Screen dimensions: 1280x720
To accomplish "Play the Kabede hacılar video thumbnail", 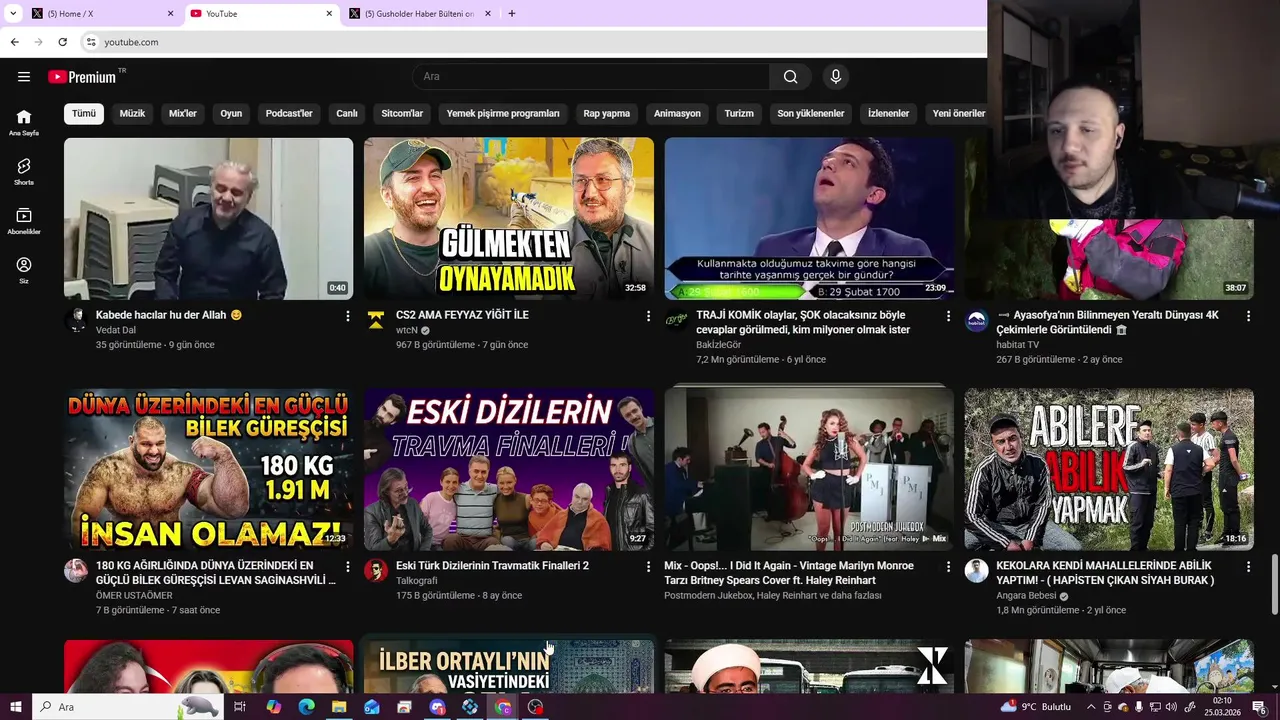I will point(209,219).
